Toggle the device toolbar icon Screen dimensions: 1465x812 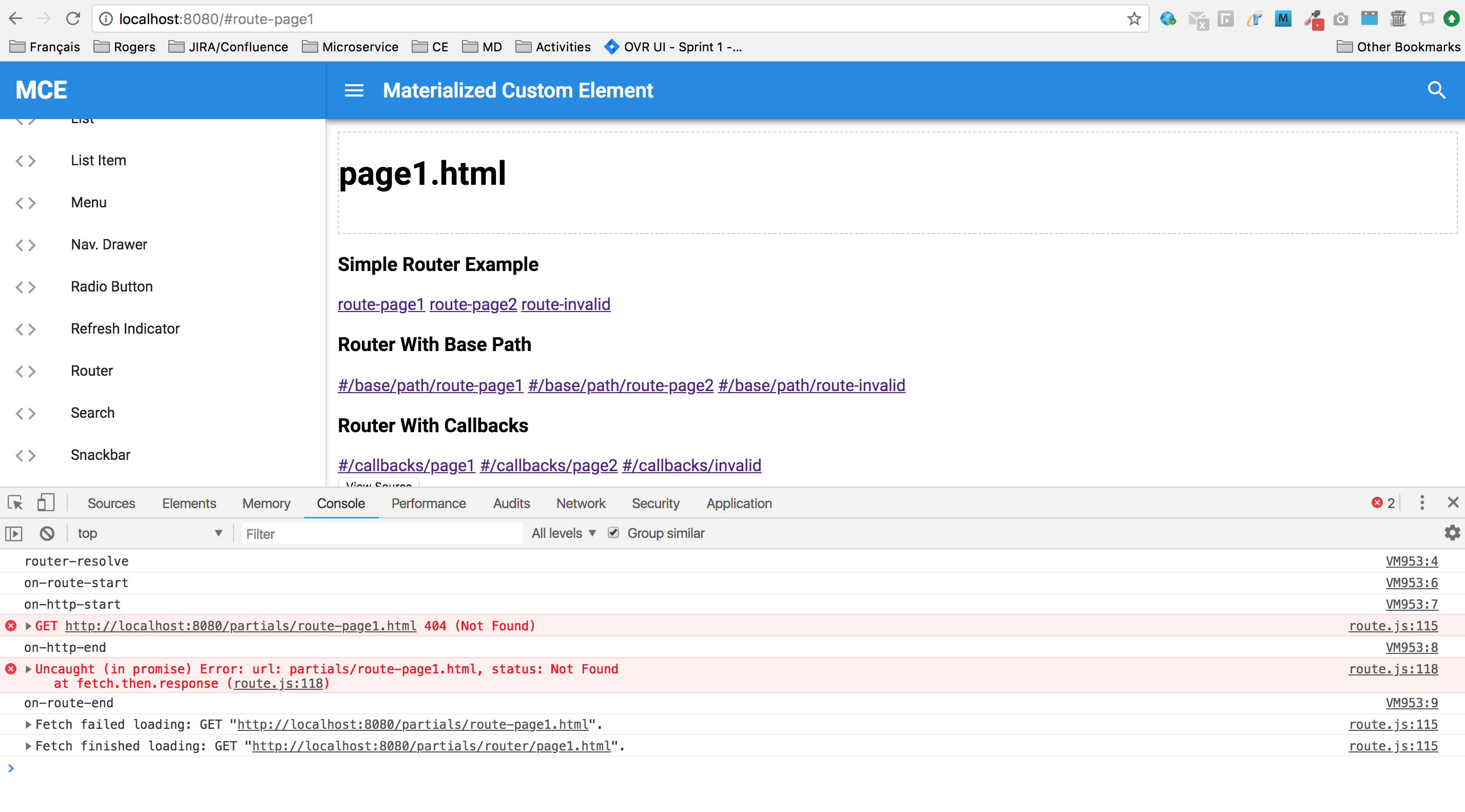[x=45, y=503]
